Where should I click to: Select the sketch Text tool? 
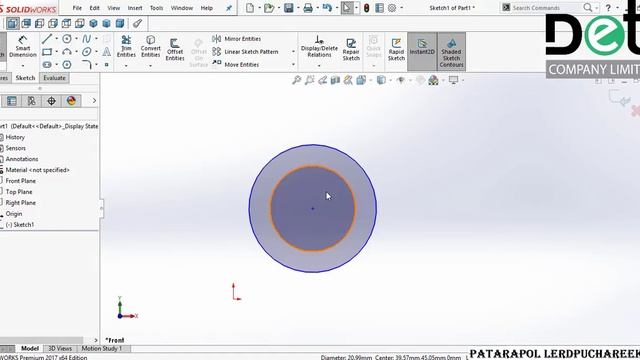[107, 52]
